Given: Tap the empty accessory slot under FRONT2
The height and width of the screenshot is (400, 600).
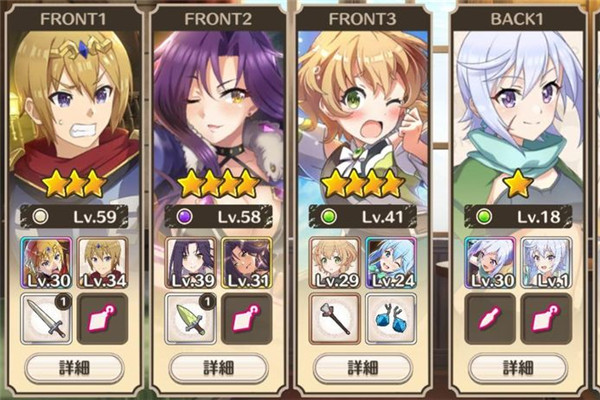Looking at the screenshot, I should click(x=247, y=319).
